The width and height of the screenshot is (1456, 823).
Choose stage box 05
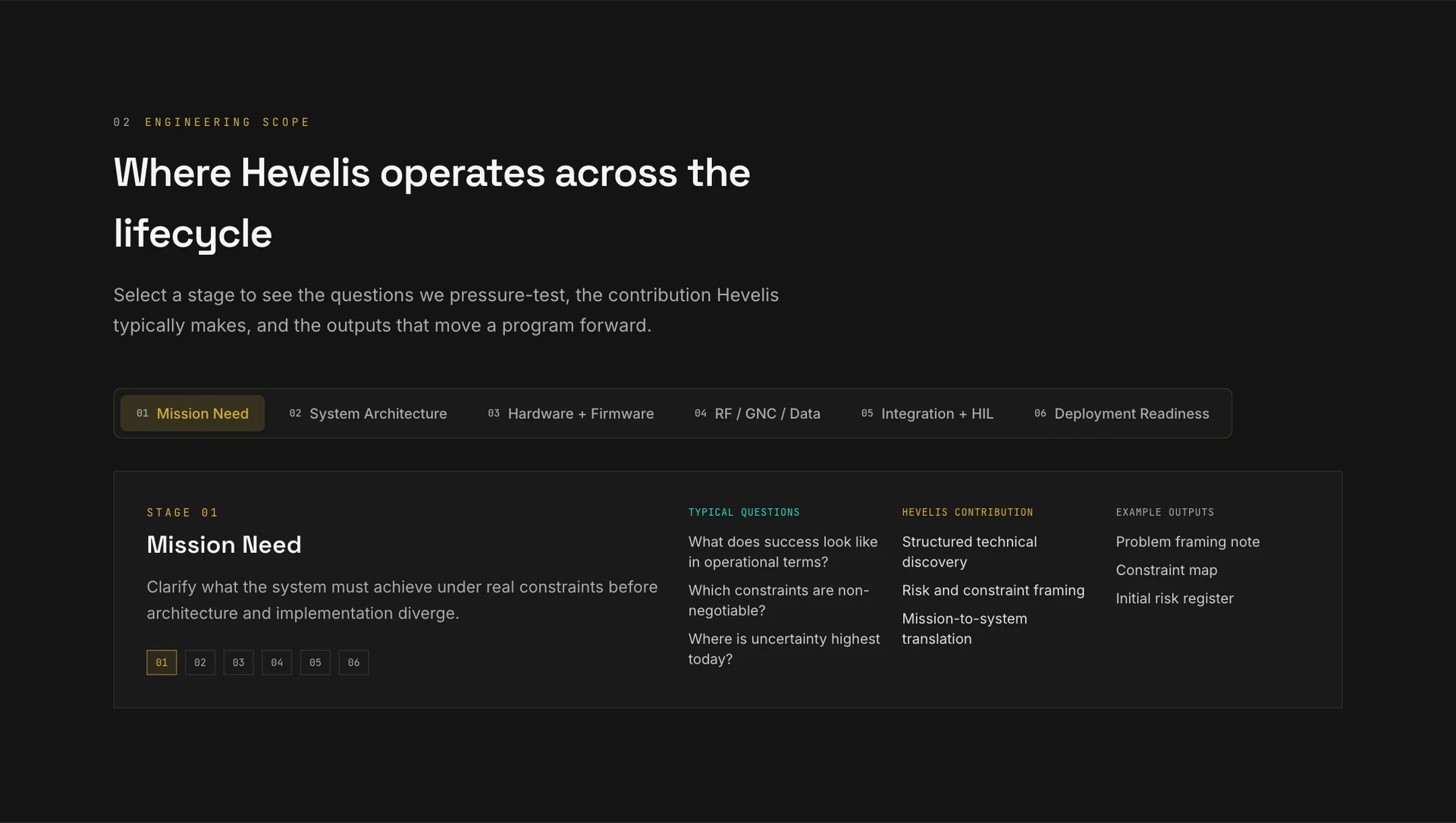point(315,662)
